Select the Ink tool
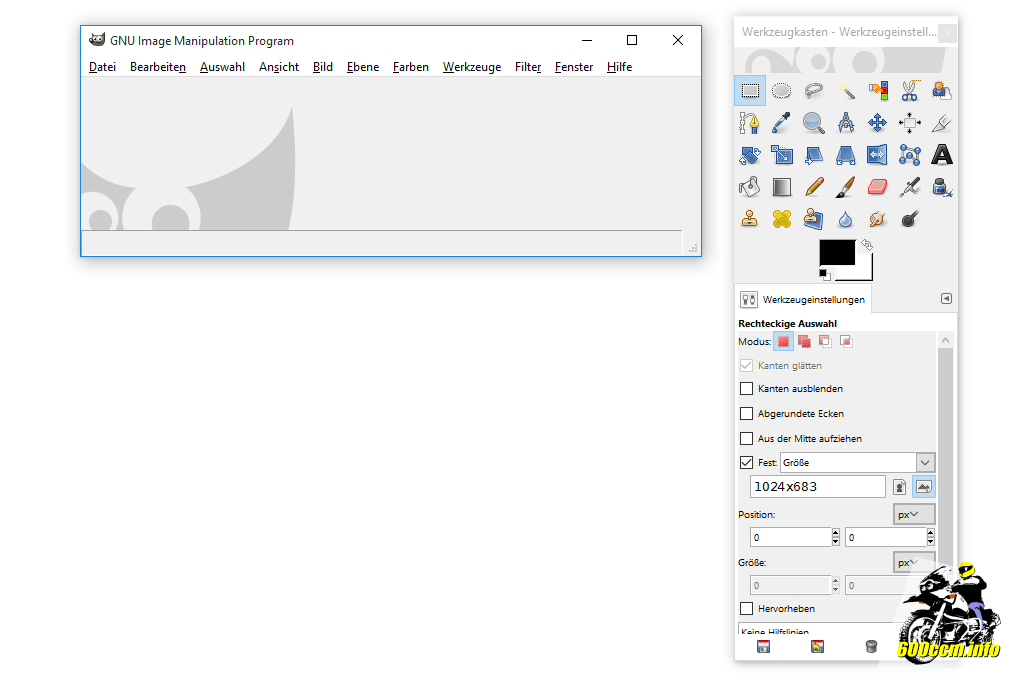 pyautogui.click(x=942, y=187)
